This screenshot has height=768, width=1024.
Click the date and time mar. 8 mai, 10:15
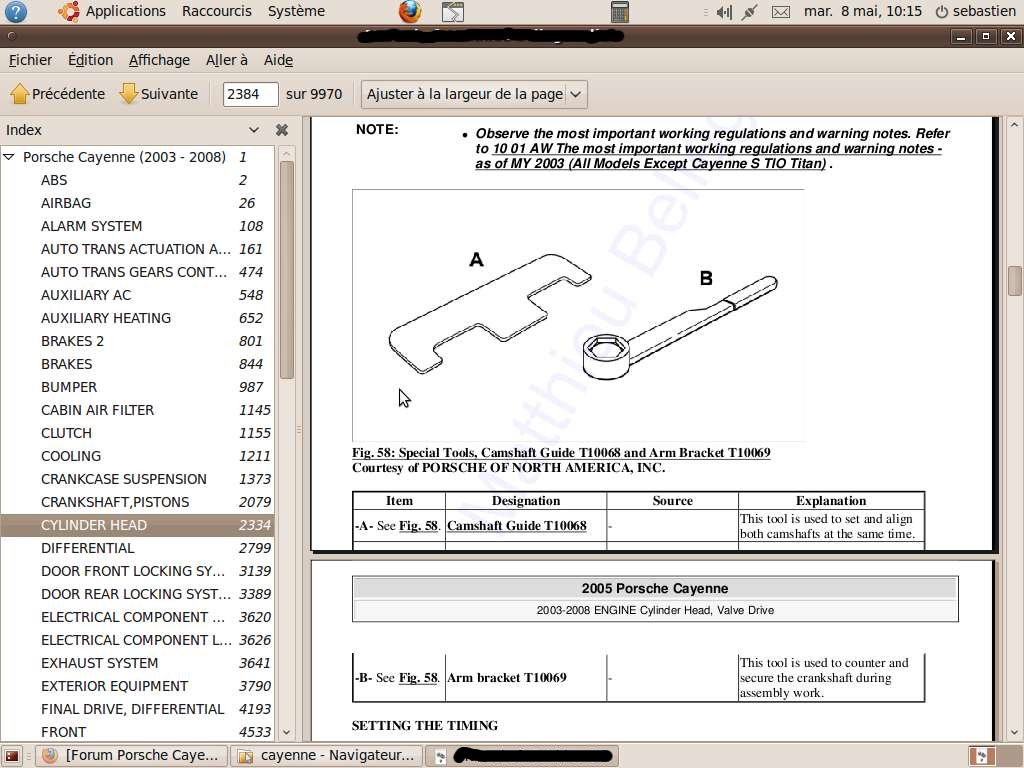[x=863, y=11]
